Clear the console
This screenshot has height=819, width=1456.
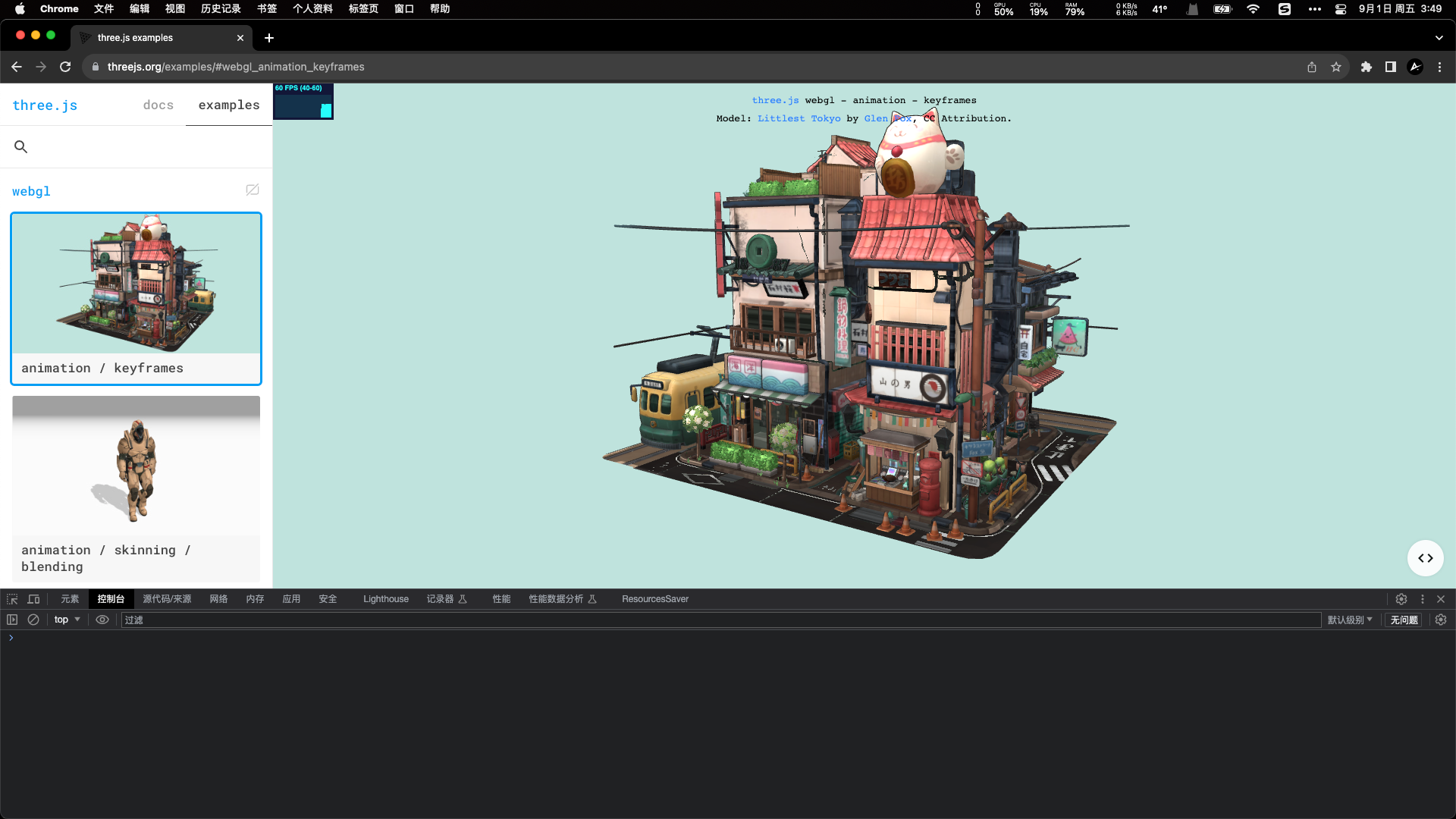(x=33, y=620)
